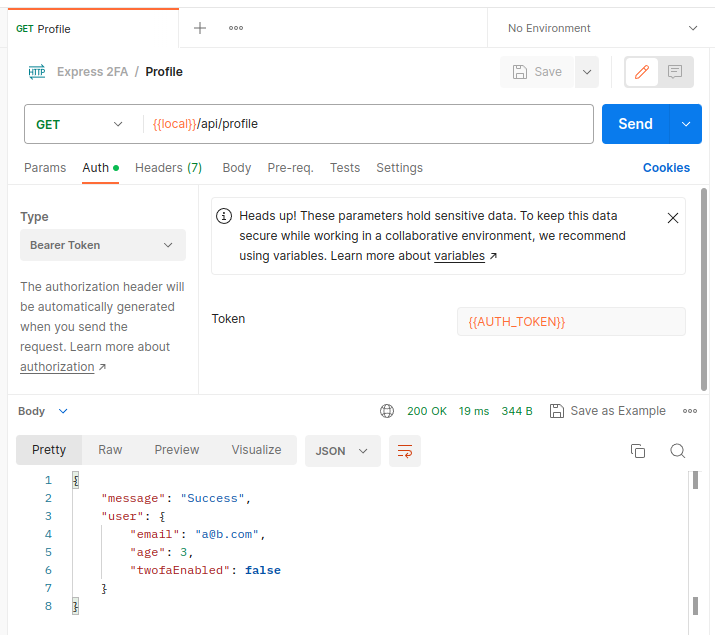
Task: Click the info icon in the banner
Action: point(224,216)
